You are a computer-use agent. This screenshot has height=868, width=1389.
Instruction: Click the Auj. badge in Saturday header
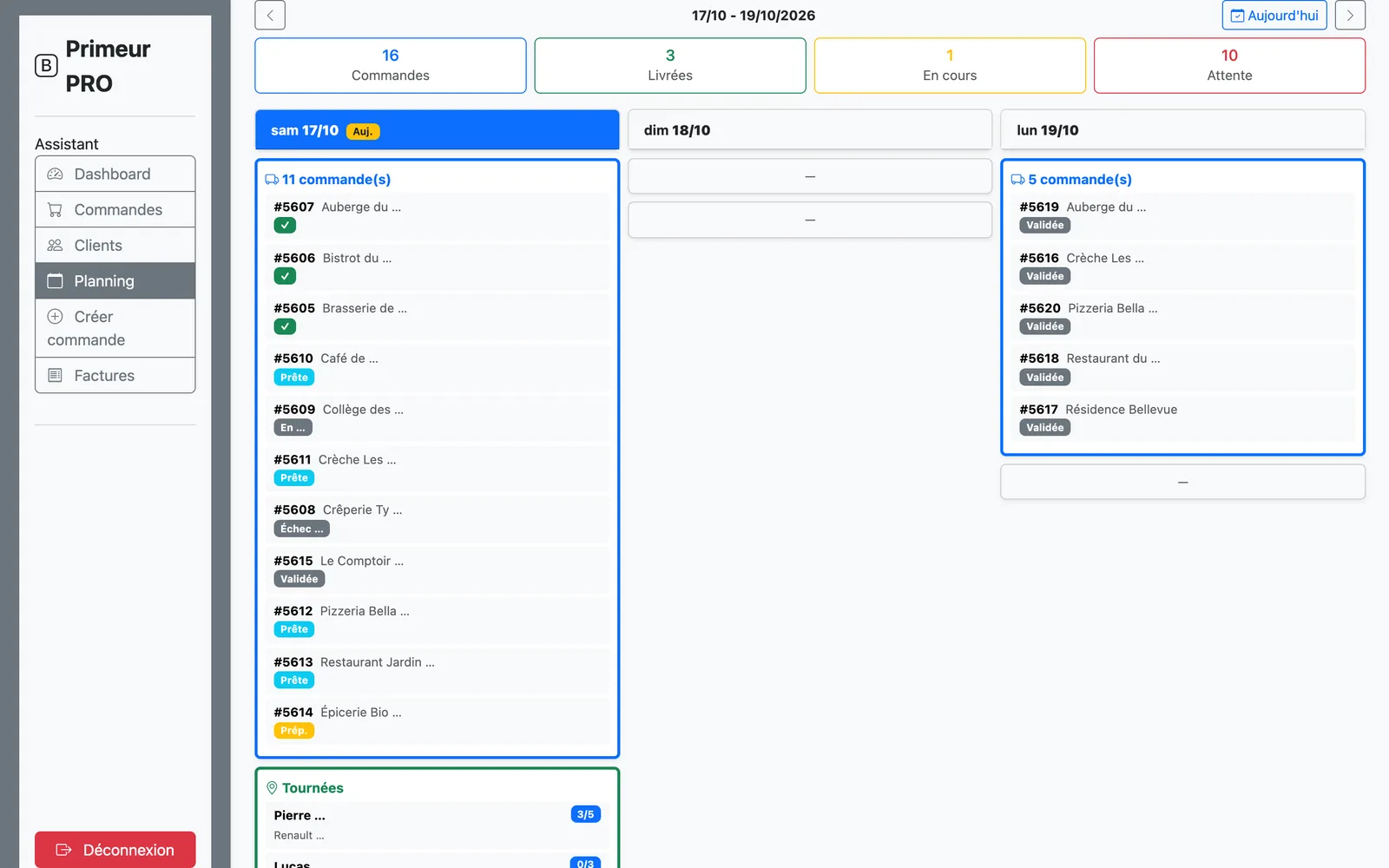(363, 132)
